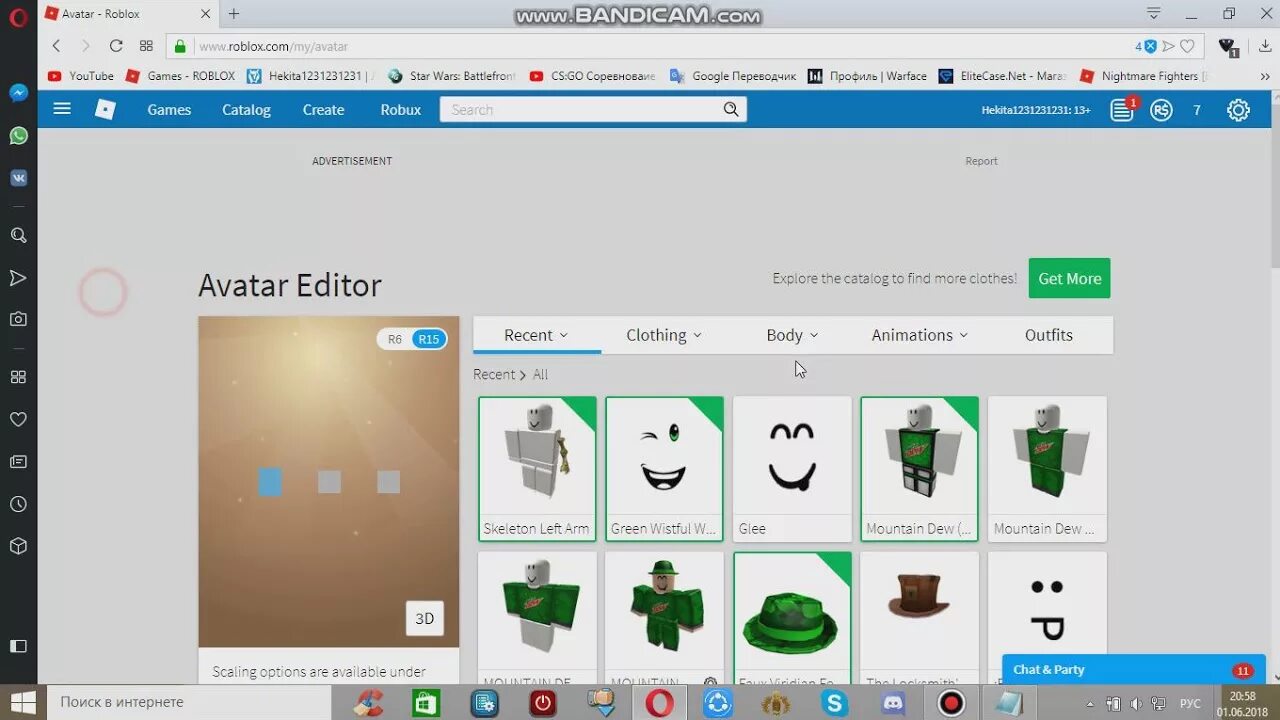Unequip the Green Wistful Wink face
Screen dimensions: 1280x720
click(664, 468)
